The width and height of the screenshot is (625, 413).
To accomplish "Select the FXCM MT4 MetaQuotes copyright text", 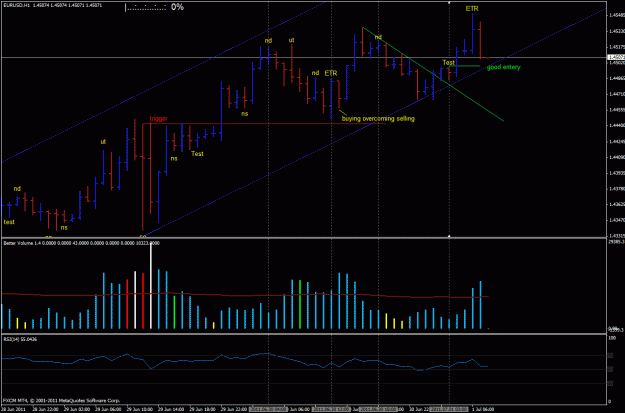I will (61, 400).
